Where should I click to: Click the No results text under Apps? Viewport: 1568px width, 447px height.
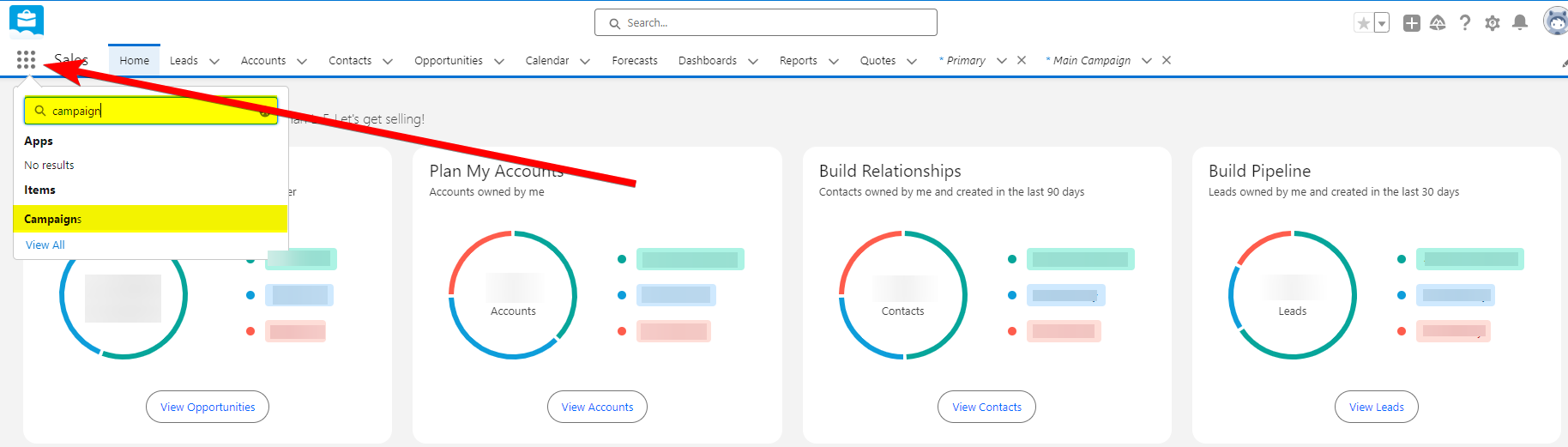(49, 165)
